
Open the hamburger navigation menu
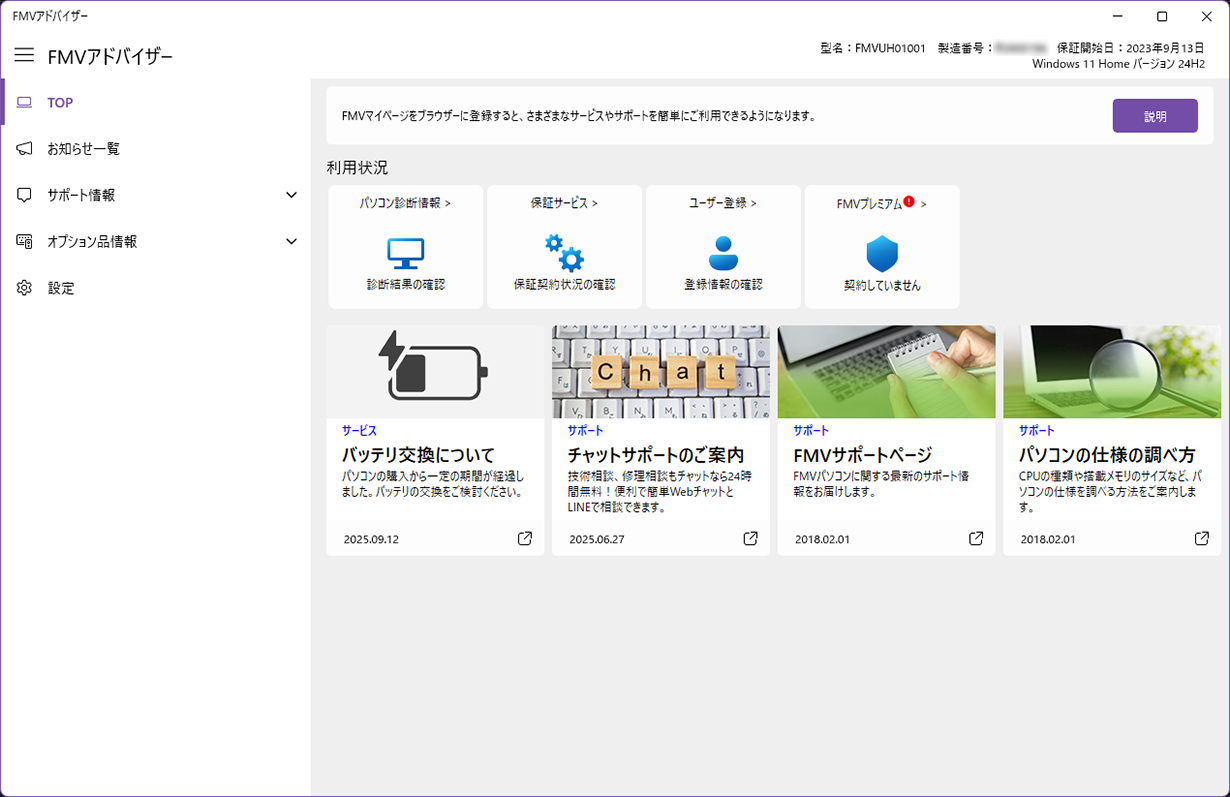click(24, 55)
